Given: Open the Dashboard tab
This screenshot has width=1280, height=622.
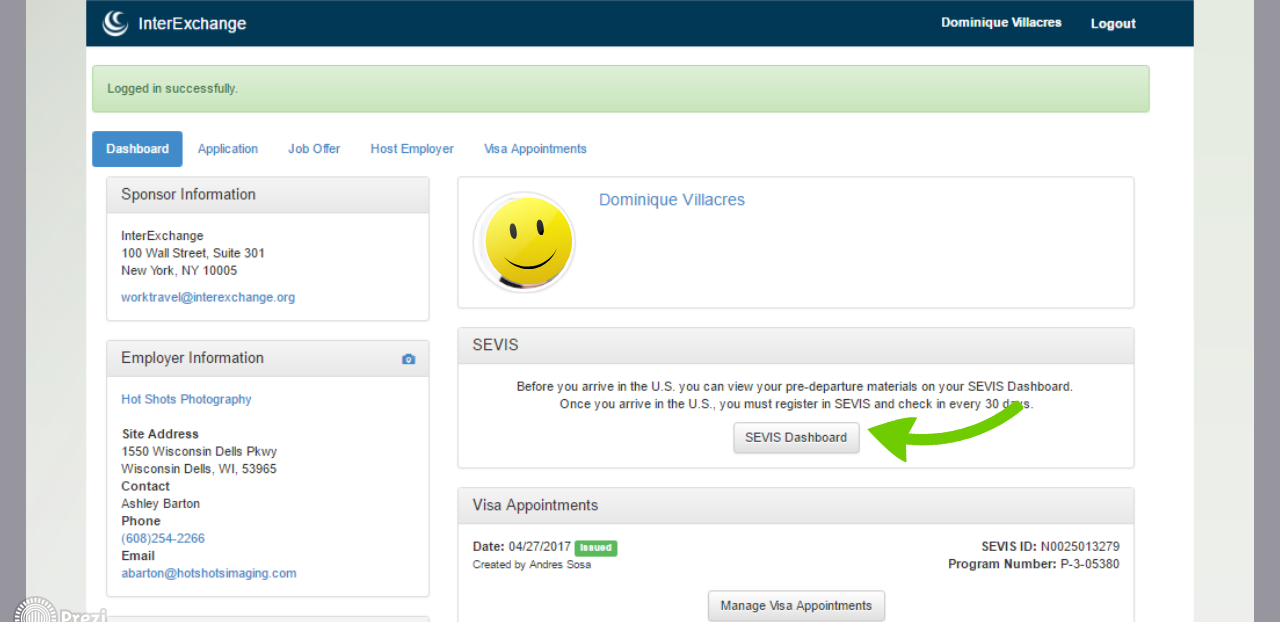Looking at the screenshot, I should (137, 149).
